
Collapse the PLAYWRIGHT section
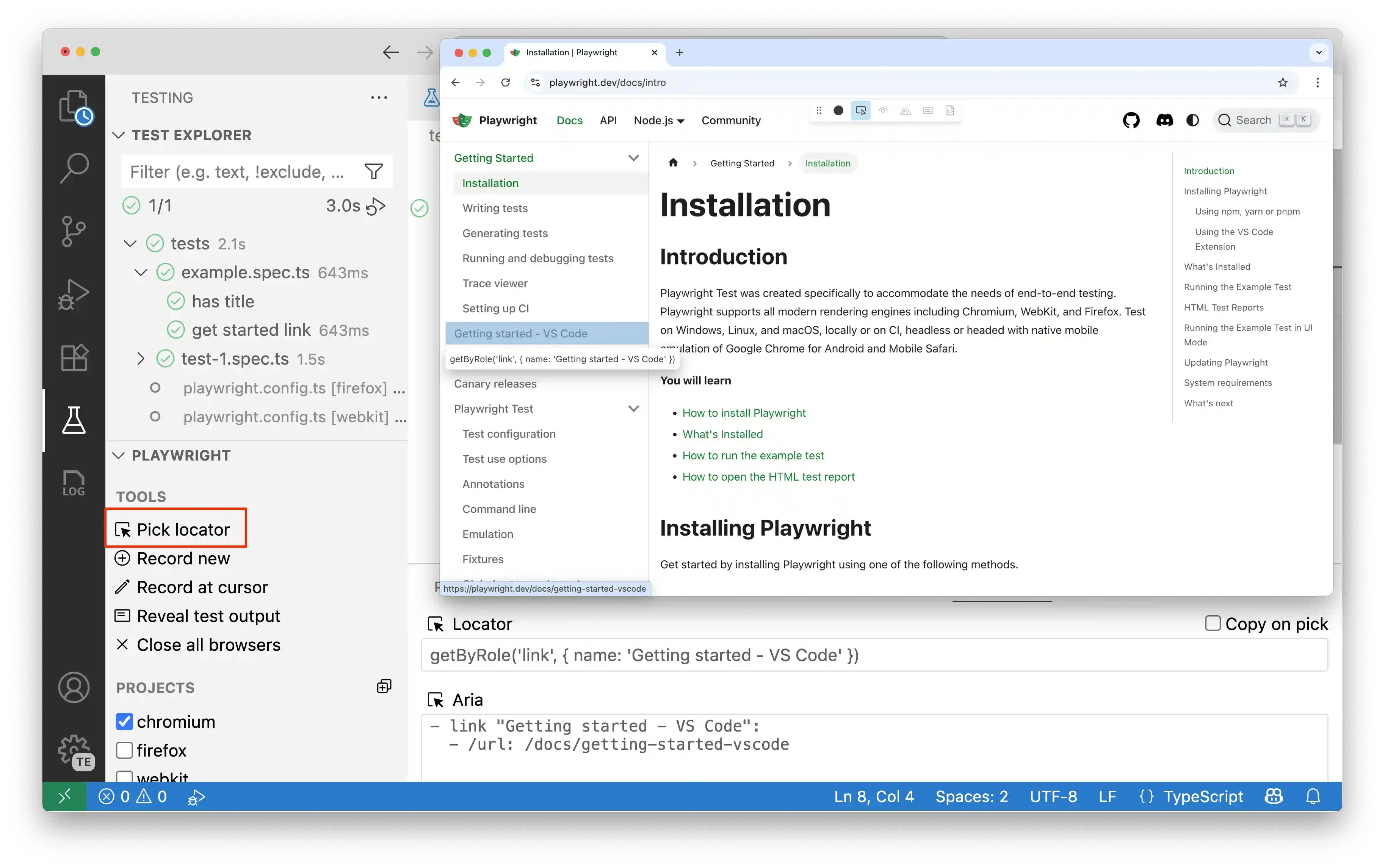119,455
